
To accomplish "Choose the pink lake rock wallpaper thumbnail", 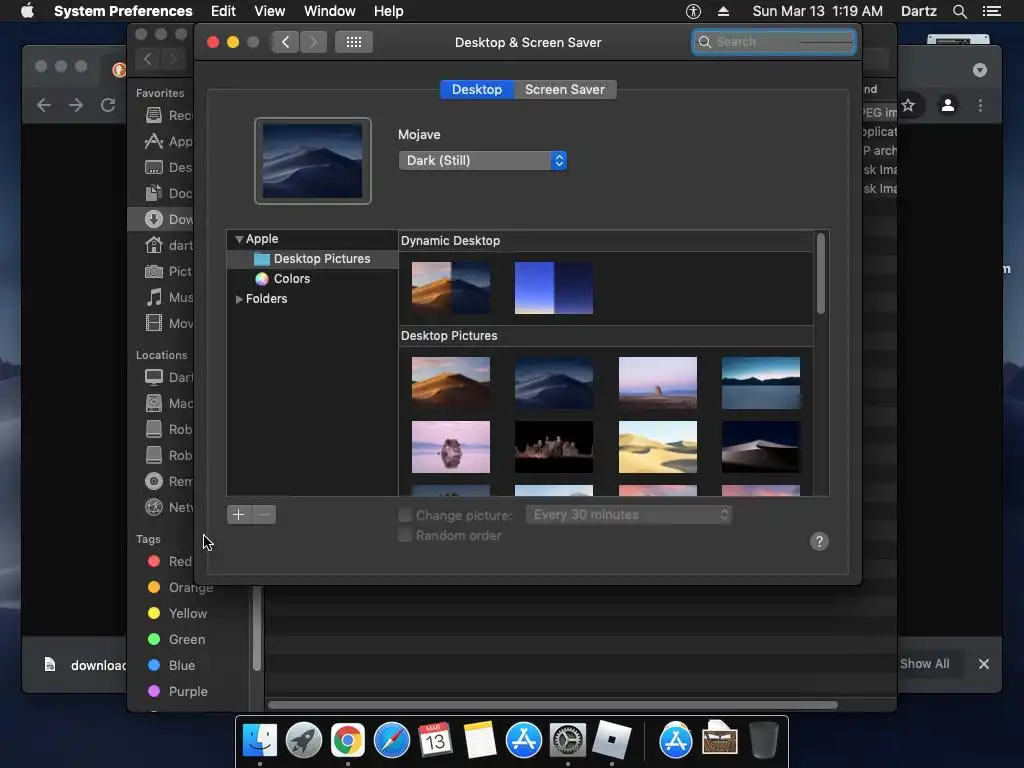I will 451,447.
